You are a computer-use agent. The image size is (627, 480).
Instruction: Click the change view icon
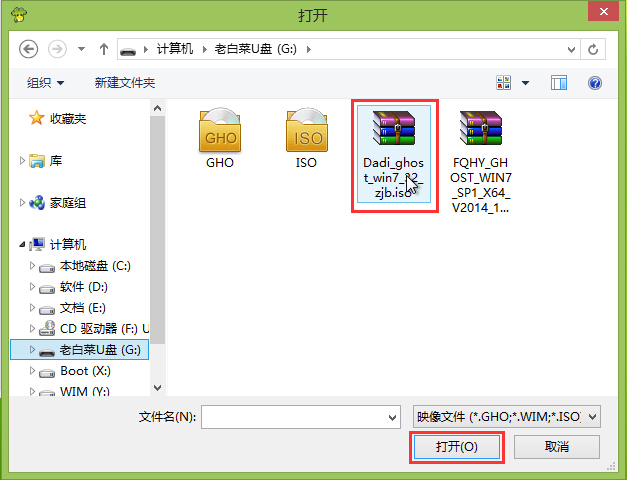[503, 83]
